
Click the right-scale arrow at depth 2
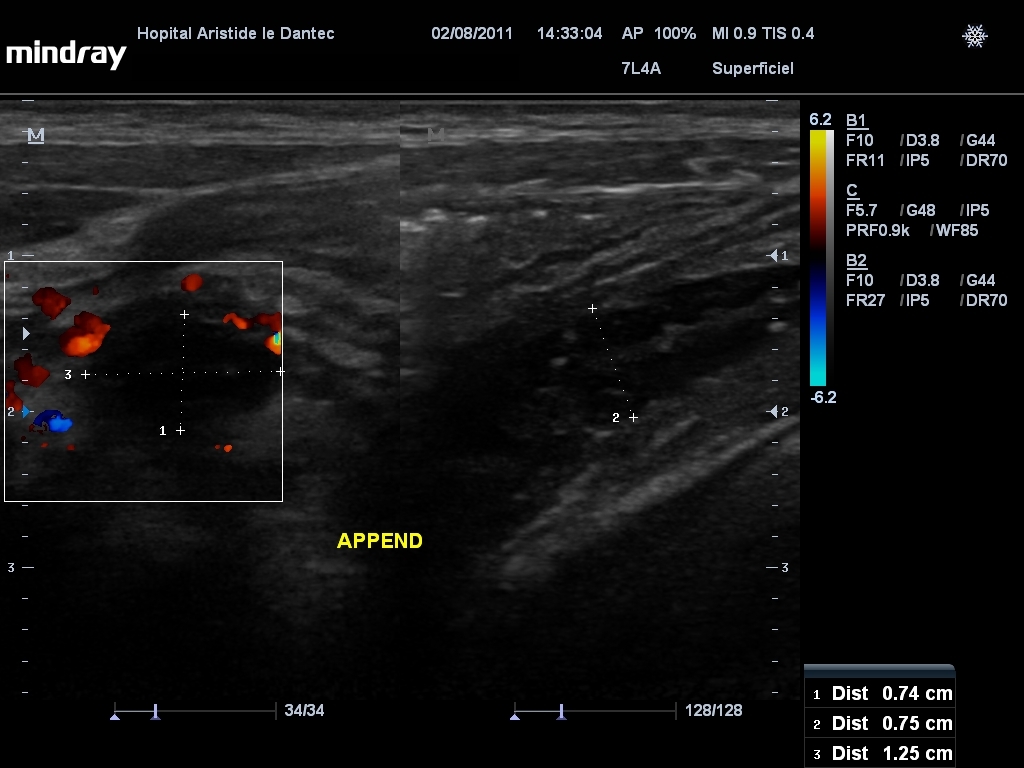click(x=773, y=411)
